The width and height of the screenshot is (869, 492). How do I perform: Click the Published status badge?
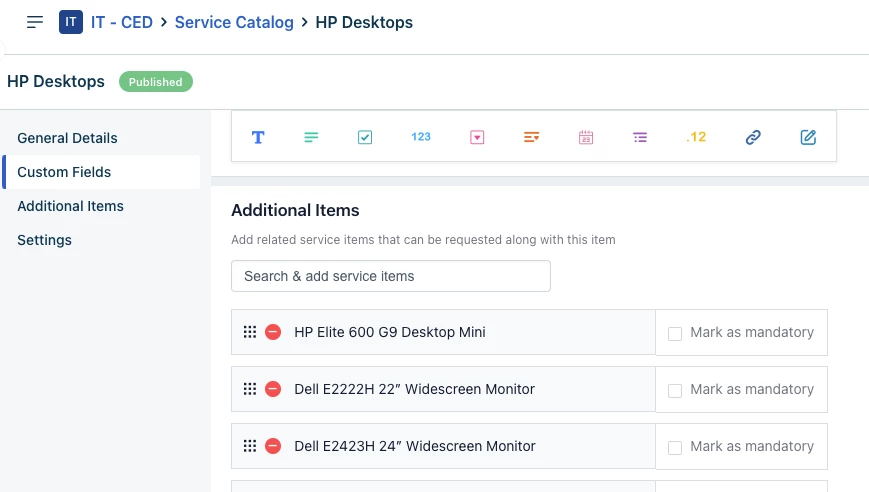(x=156, y=82)
